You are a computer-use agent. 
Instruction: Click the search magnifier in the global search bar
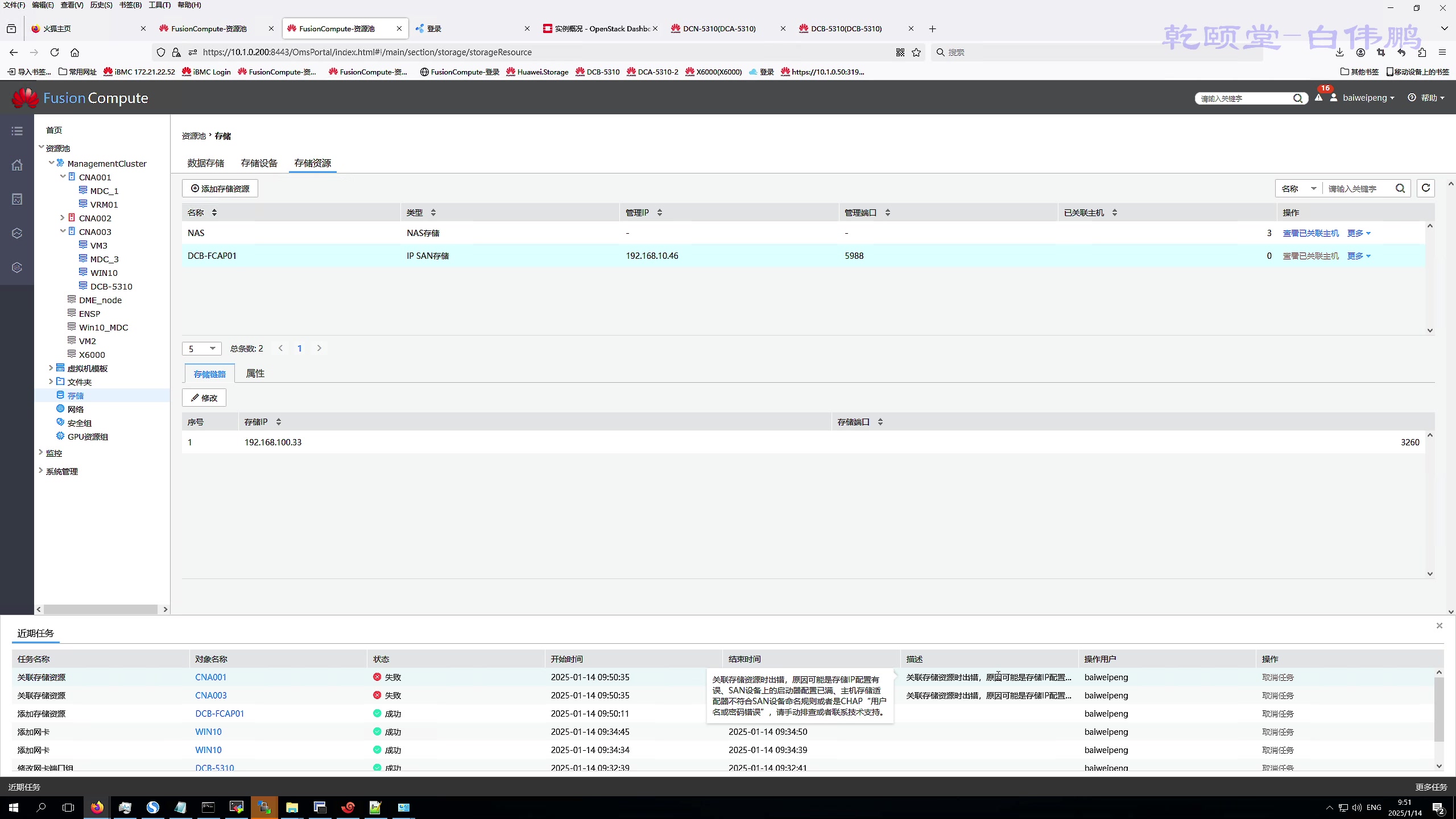coord(1299,98)
